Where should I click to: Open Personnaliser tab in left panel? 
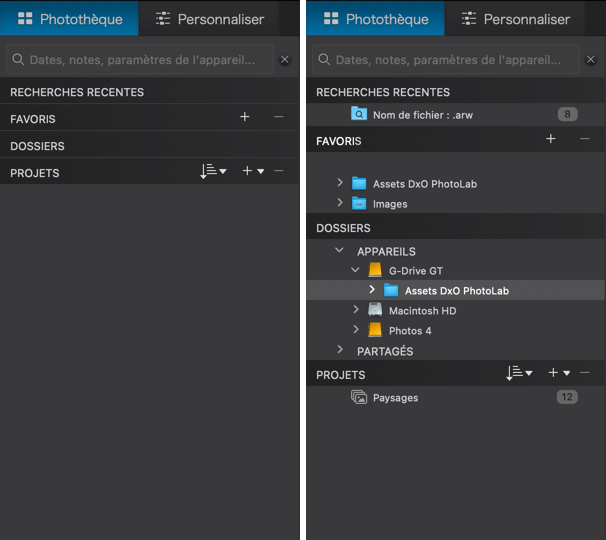point(209,19)
